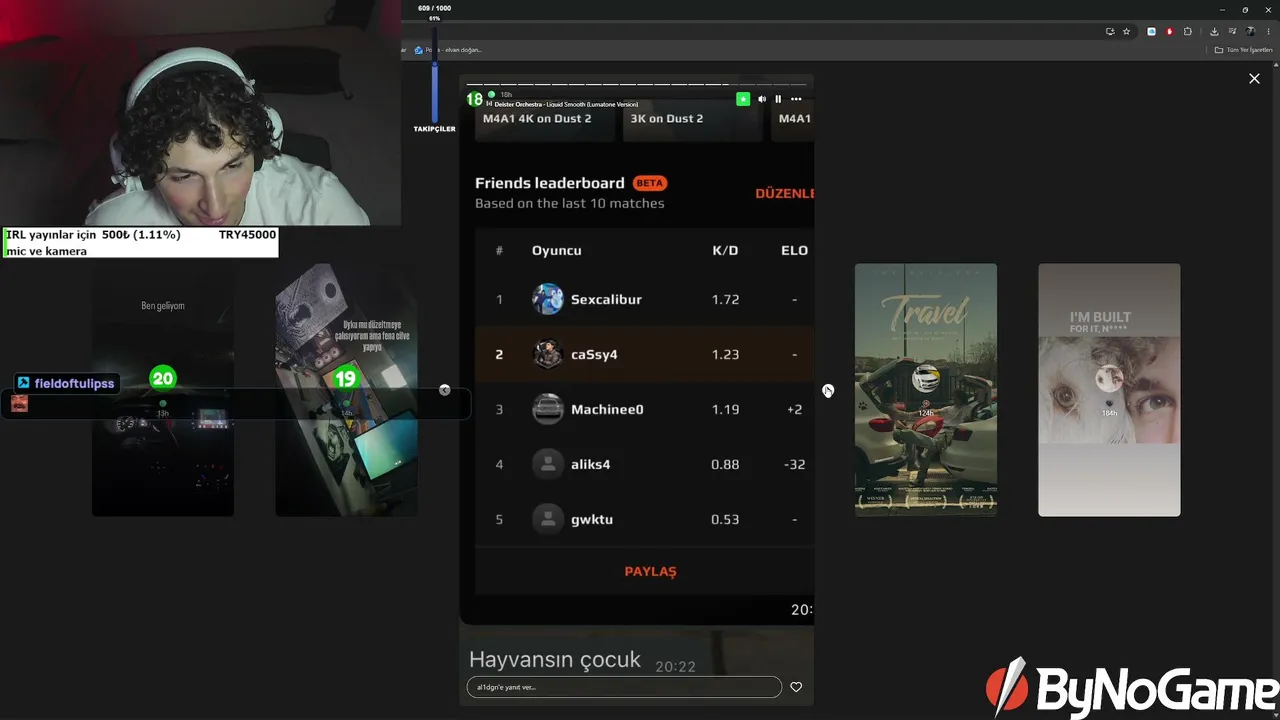Click the '3K on Dust 2' card
The width and height of the screenshot is (1280, 720).
[x=692, y=120]
